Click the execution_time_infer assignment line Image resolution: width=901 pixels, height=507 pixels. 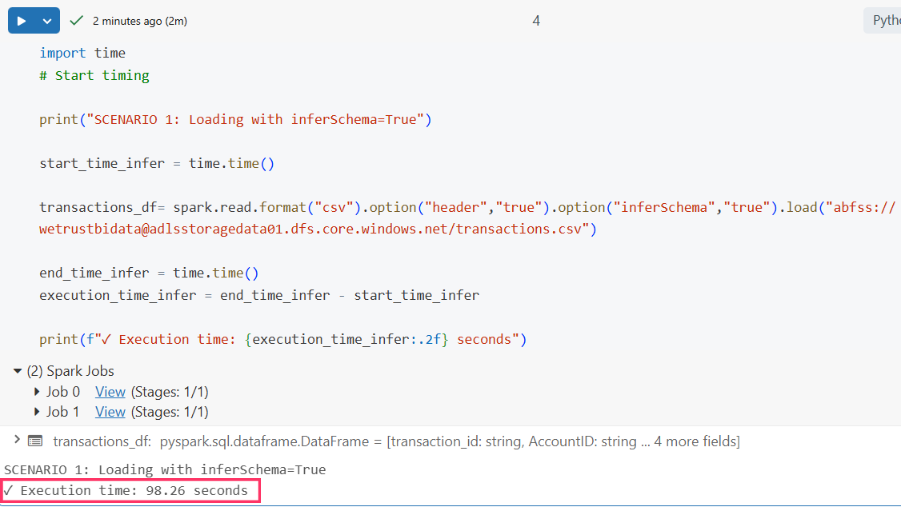pyautogui.click(x=259, y=295)
